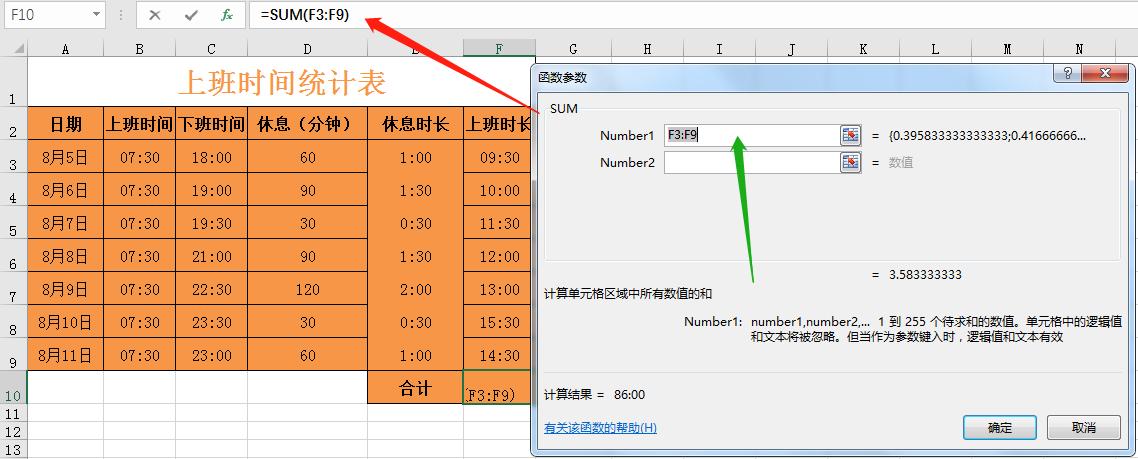Click the 18:00 end time cell
This screenshot has width=1138, height=459.
(211, 157)
